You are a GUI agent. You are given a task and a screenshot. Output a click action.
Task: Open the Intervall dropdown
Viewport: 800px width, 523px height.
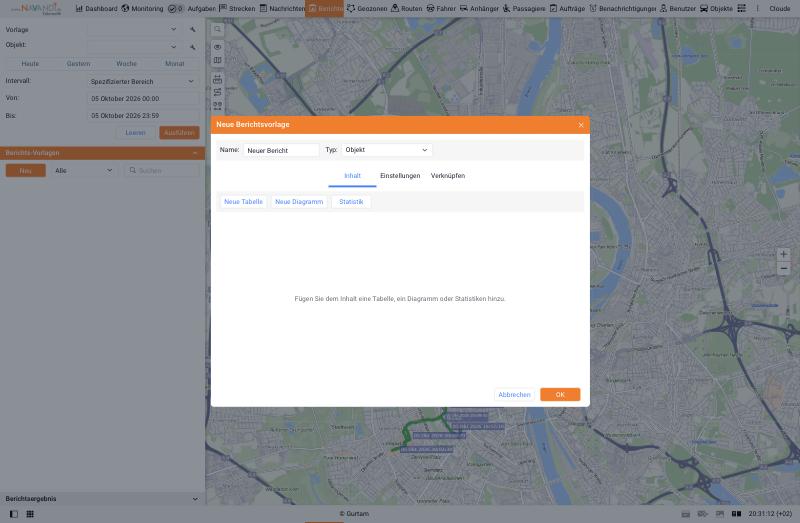coord(143,82)
